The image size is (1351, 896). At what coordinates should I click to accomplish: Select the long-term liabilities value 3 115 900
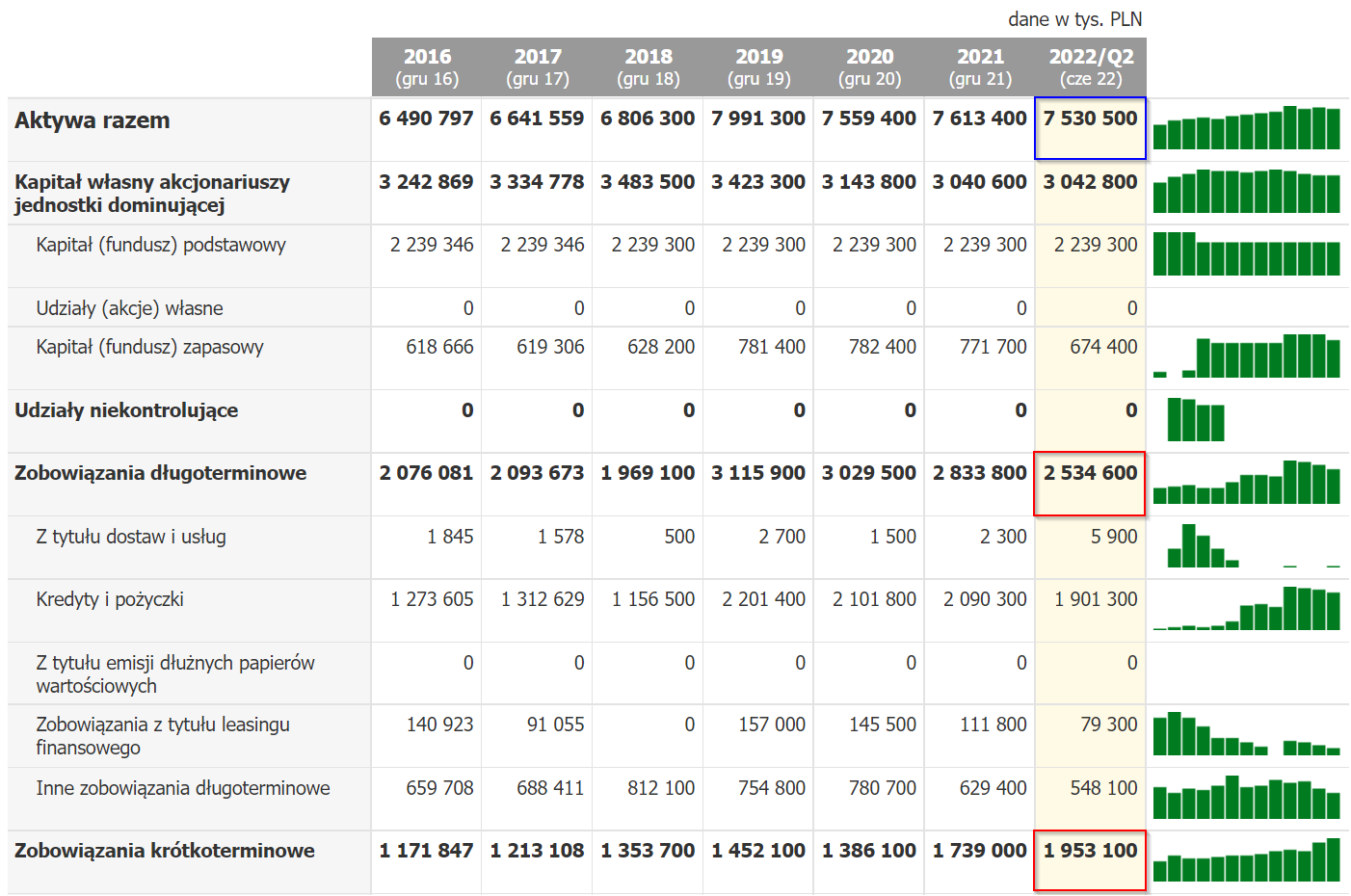[x=758, y=473]
